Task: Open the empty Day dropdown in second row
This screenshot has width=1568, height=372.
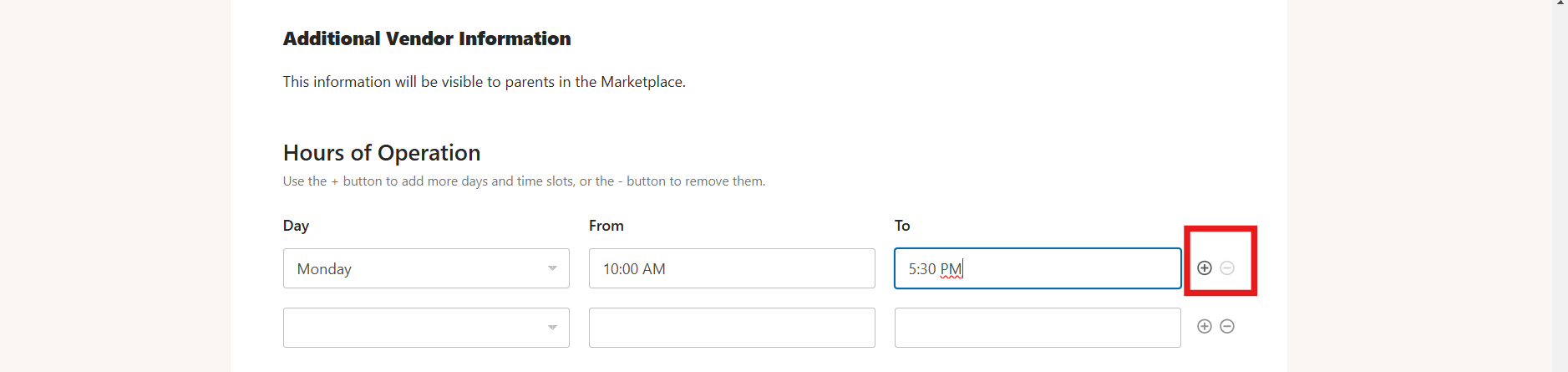Action: pos(426,328)
